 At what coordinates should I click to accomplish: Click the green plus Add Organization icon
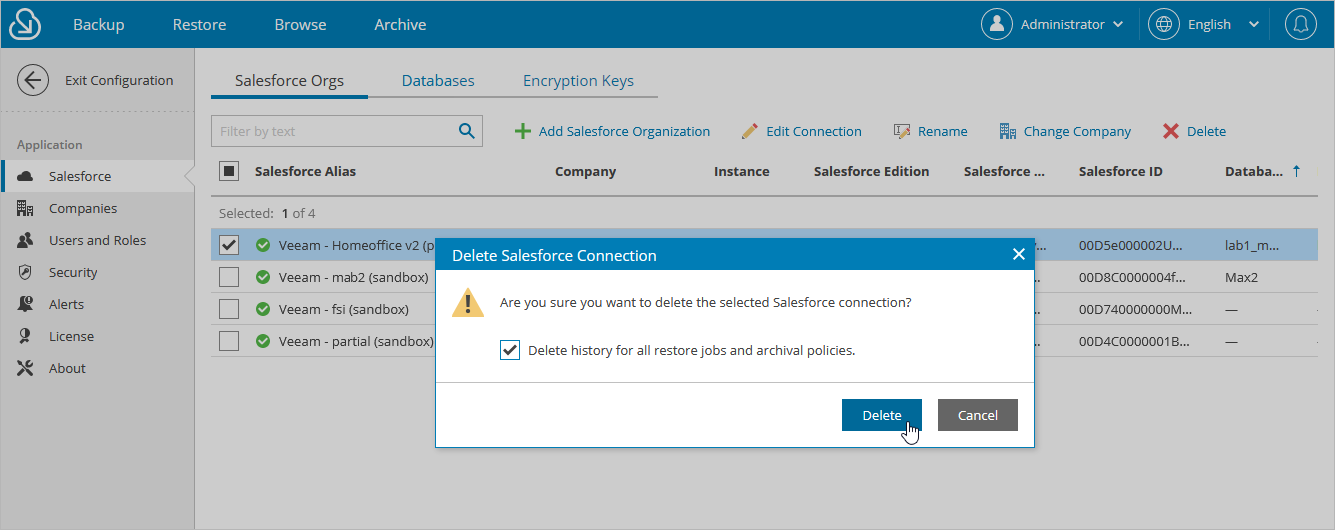point(522,131)
